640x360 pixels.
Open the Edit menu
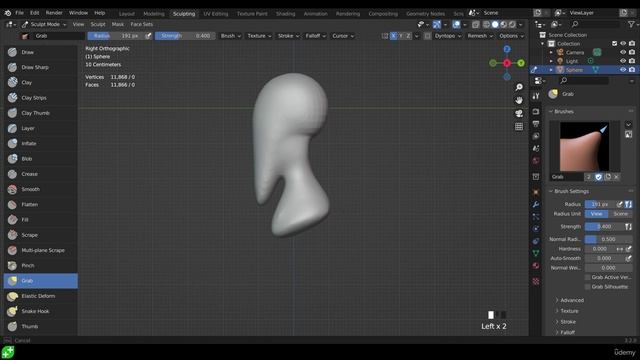[x=35, y=13]
